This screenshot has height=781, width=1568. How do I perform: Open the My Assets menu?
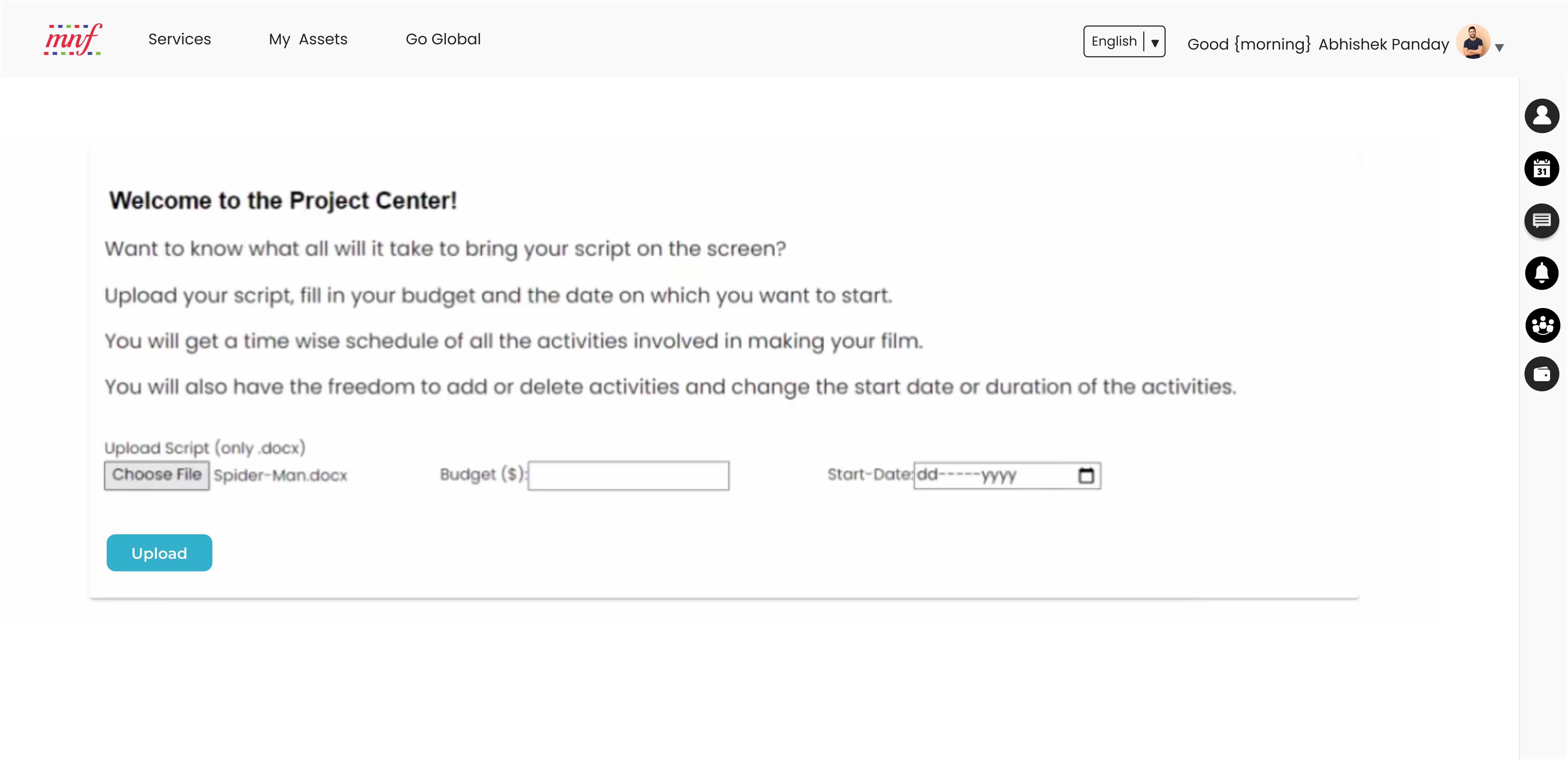coord(308,39)
